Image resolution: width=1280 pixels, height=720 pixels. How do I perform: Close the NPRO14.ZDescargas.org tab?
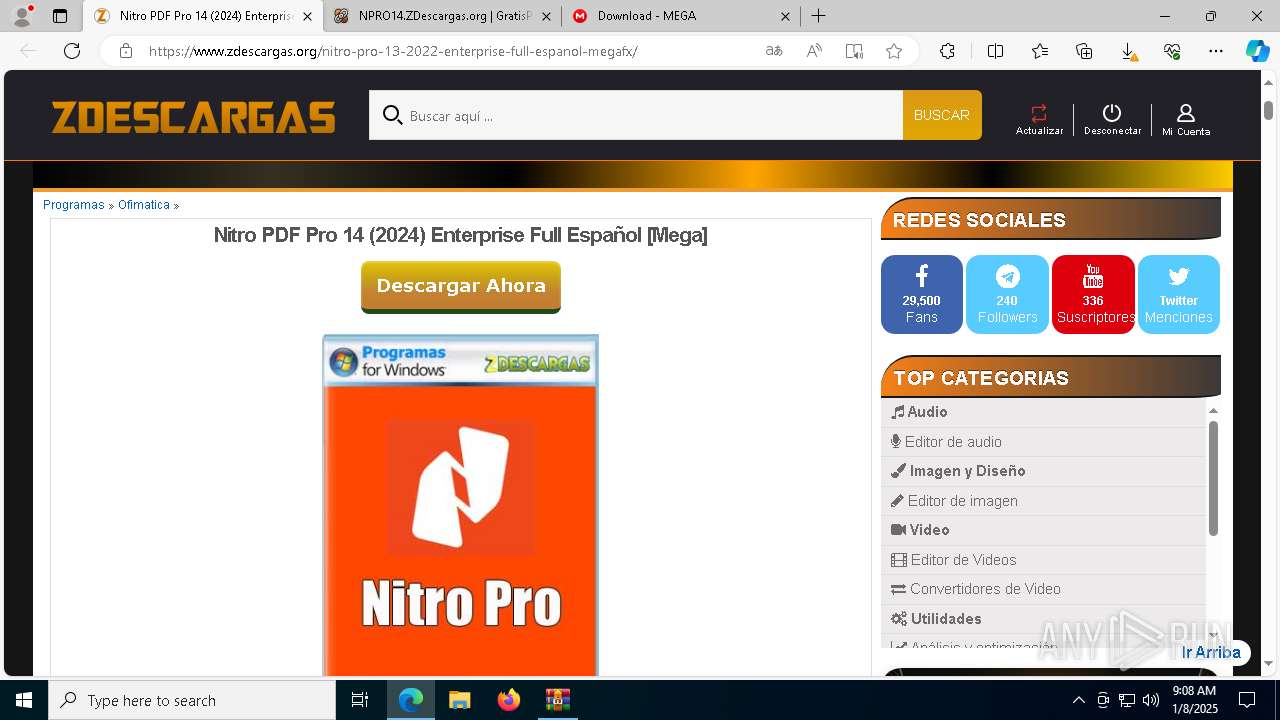[546, 16]
